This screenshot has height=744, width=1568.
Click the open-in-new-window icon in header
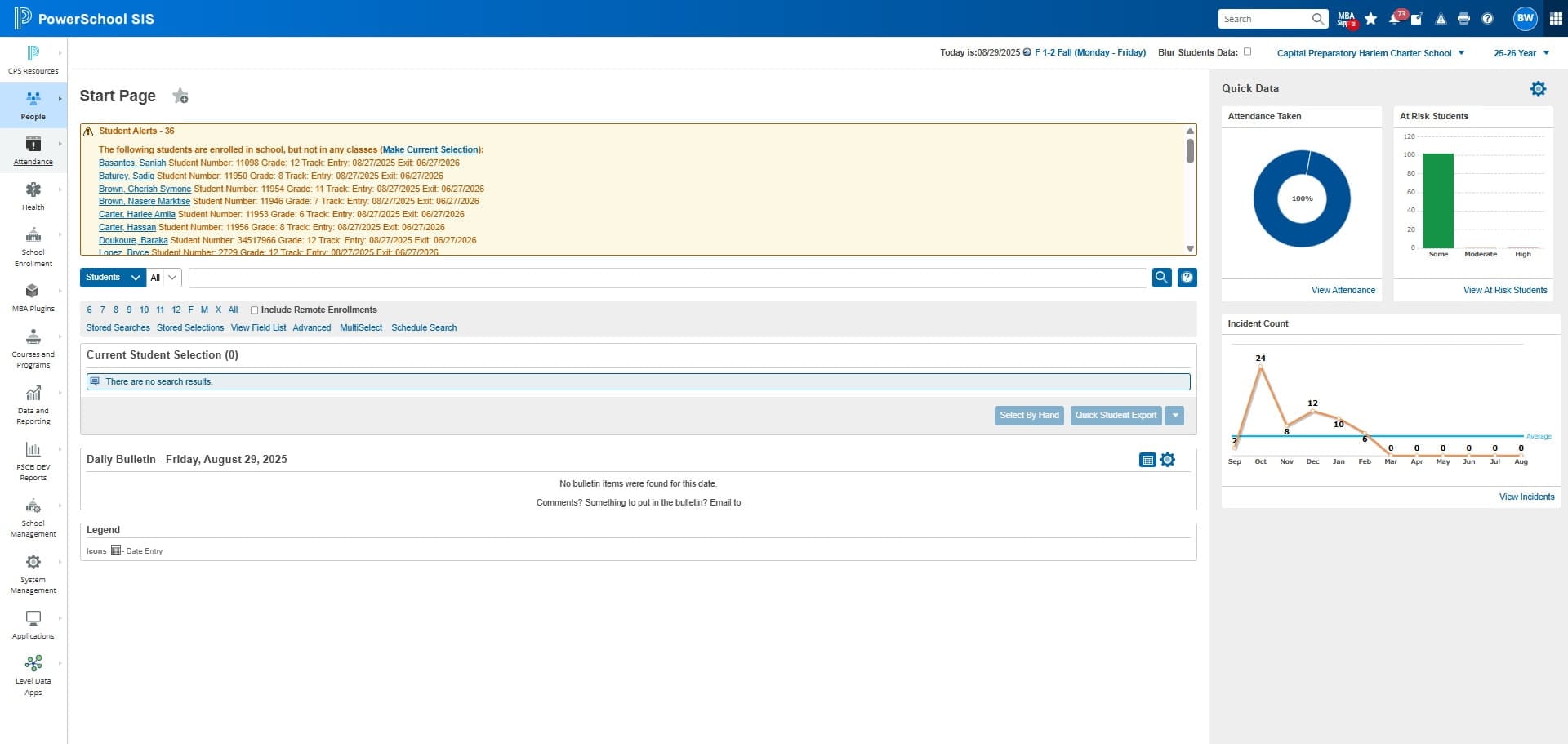pos(1417,19)
